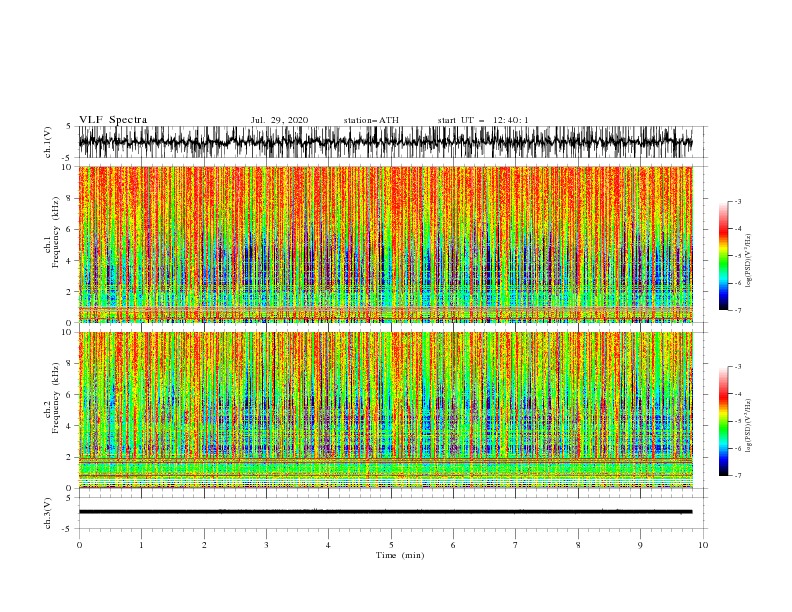Click the "ch.3(V)" axis label

(48, 513)
